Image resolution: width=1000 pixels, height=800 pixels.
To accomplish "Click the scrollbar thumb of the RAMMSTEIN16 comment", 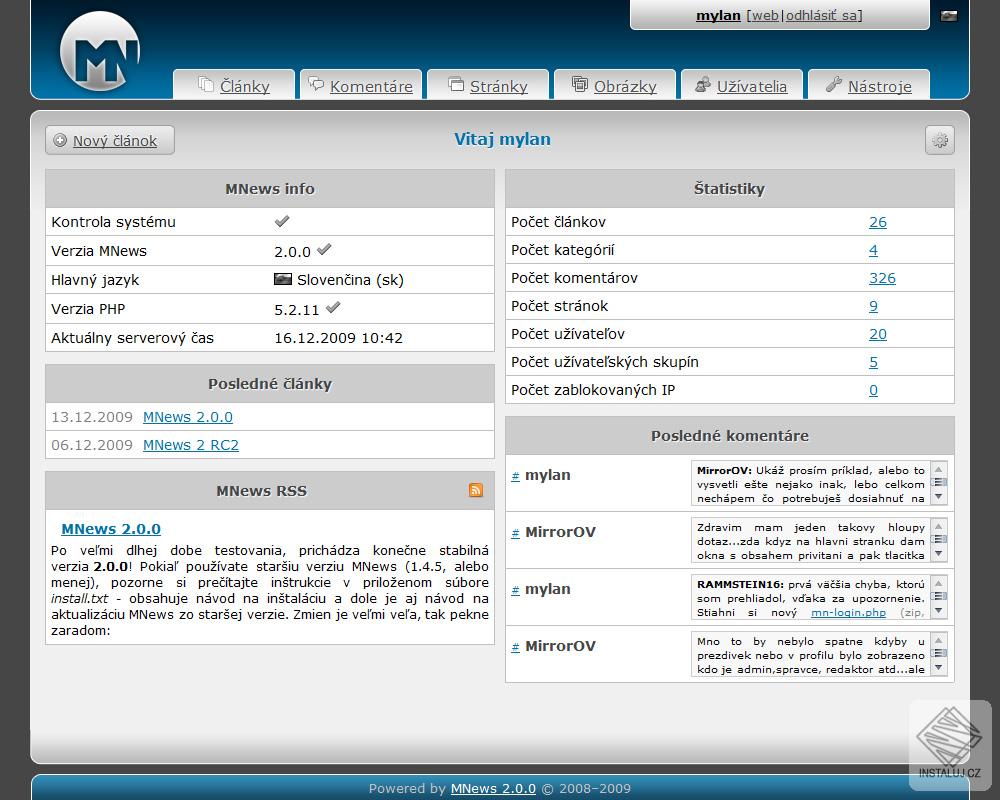I will point(939,596).
